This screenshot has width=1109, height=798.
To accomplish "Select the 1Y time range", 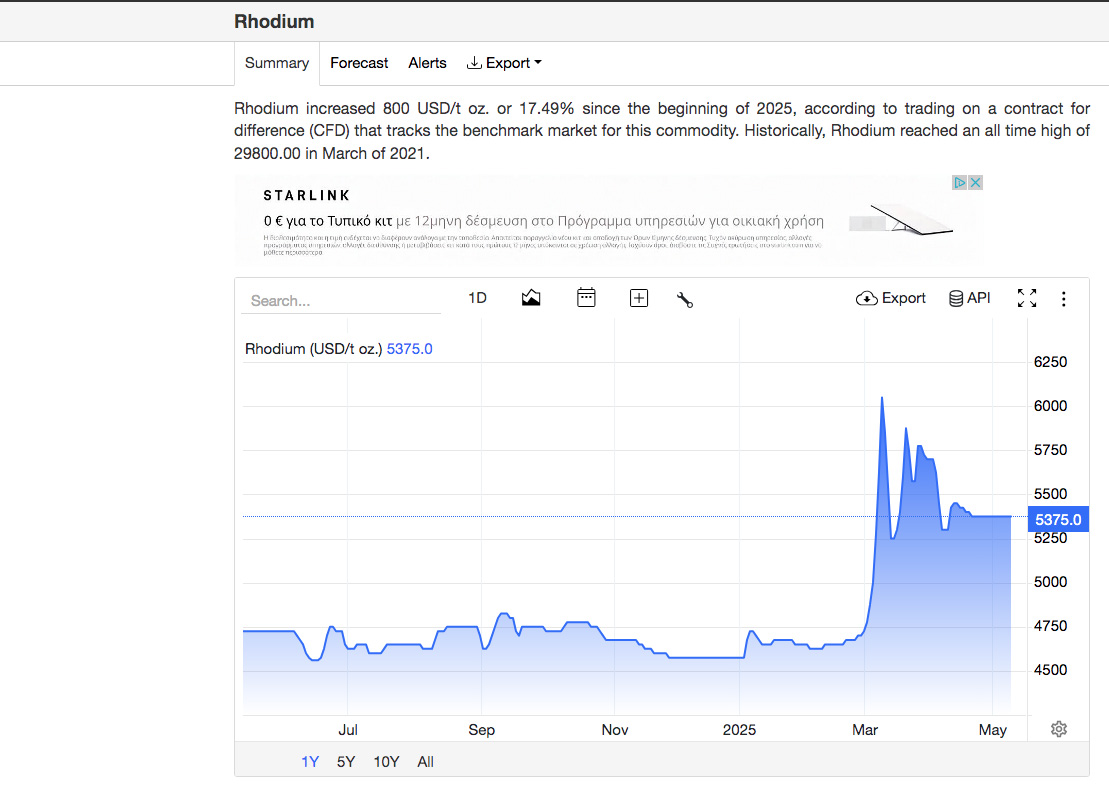I will tap(310, 762).
